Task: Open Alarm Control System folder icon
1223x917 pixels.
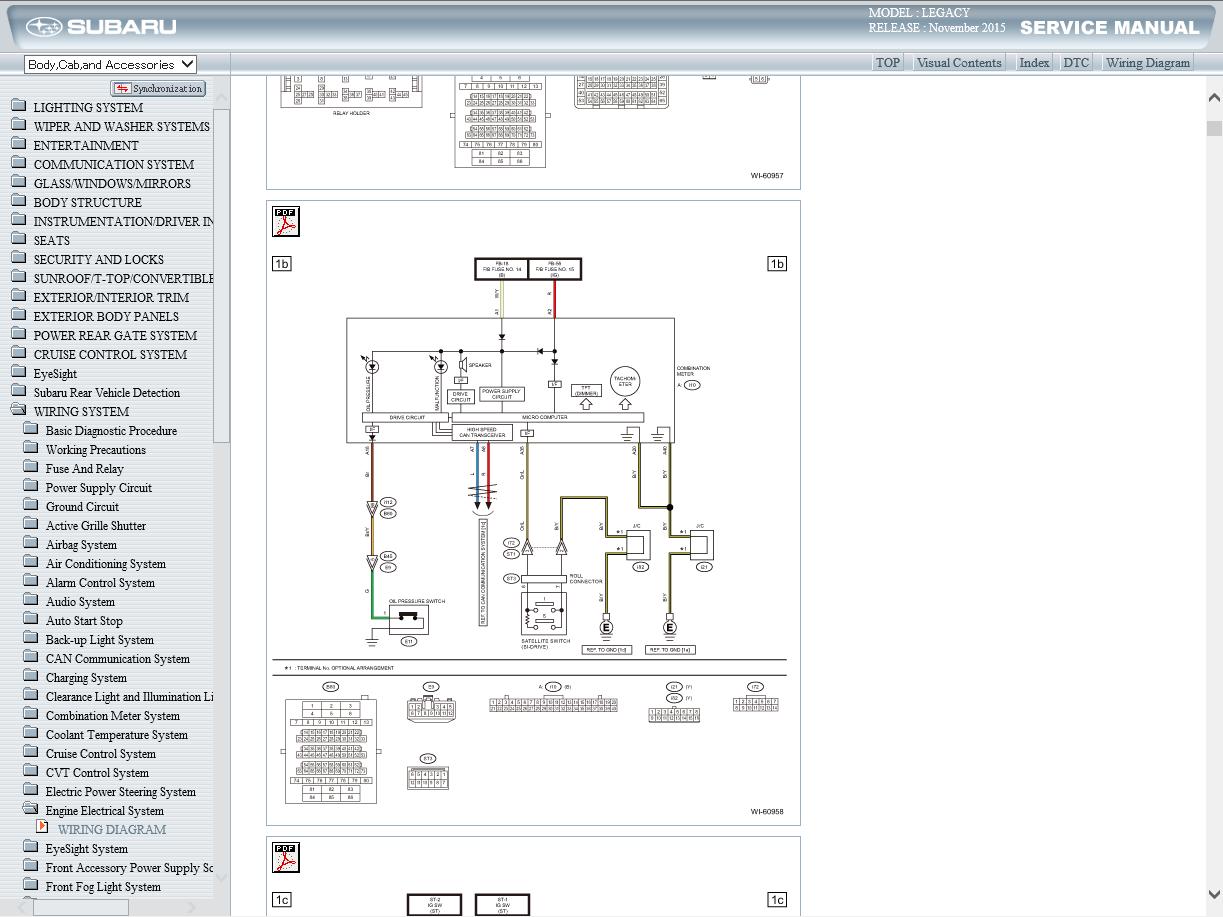Action: 31,581
